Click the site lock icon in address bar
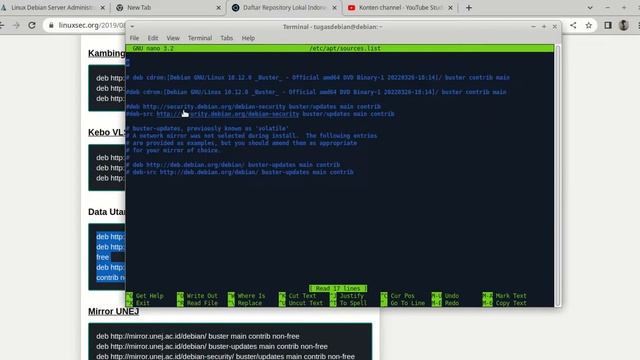This screenshot has height=360, width=640. [x=51, y=25]
